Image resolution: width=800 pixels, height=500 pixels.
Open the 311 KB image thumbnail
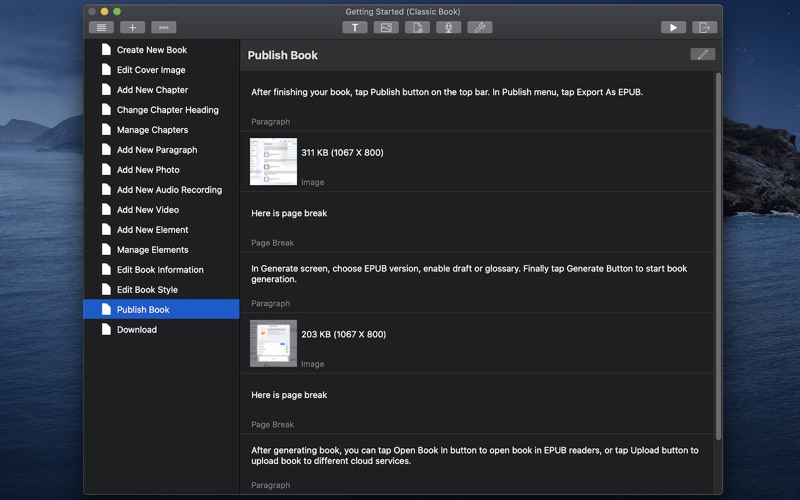point(273,162)
